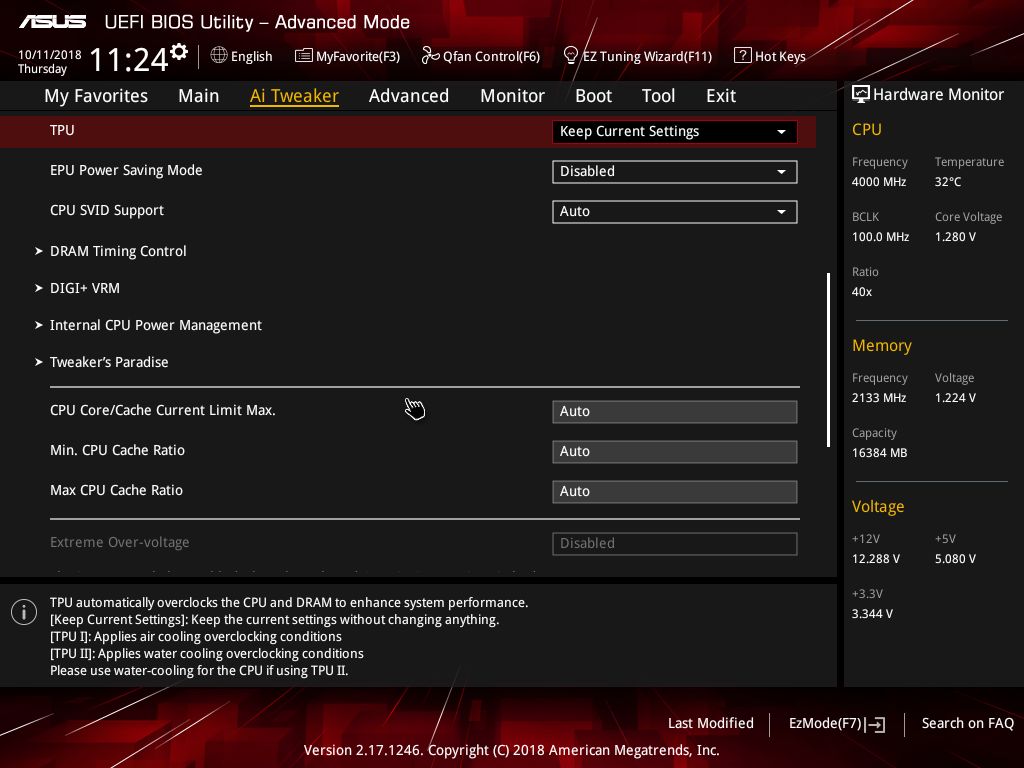Click the Max CPU Cache Ratio field
This screenshot has width=1024, height=768.
(x=675, y=491)
